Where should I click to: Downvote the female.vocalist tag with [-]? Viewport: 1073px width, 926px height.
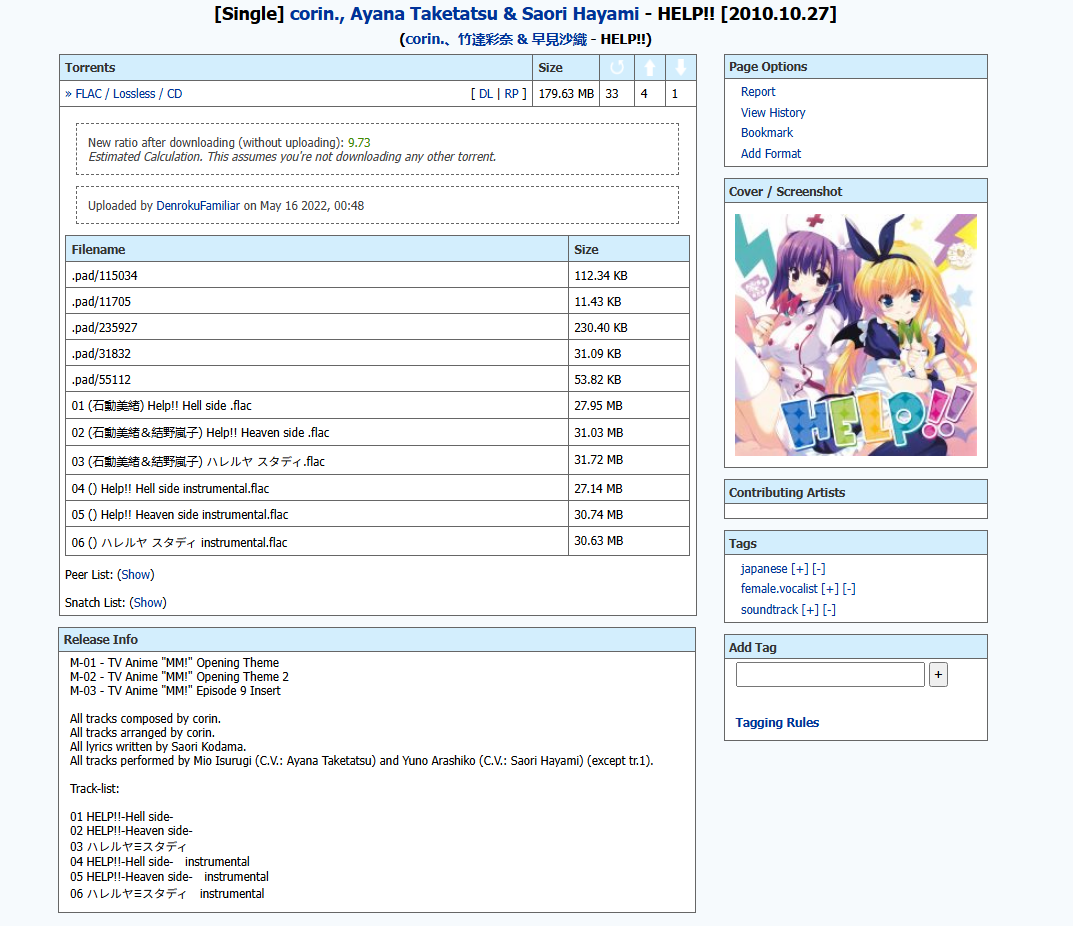click(849, 589)
